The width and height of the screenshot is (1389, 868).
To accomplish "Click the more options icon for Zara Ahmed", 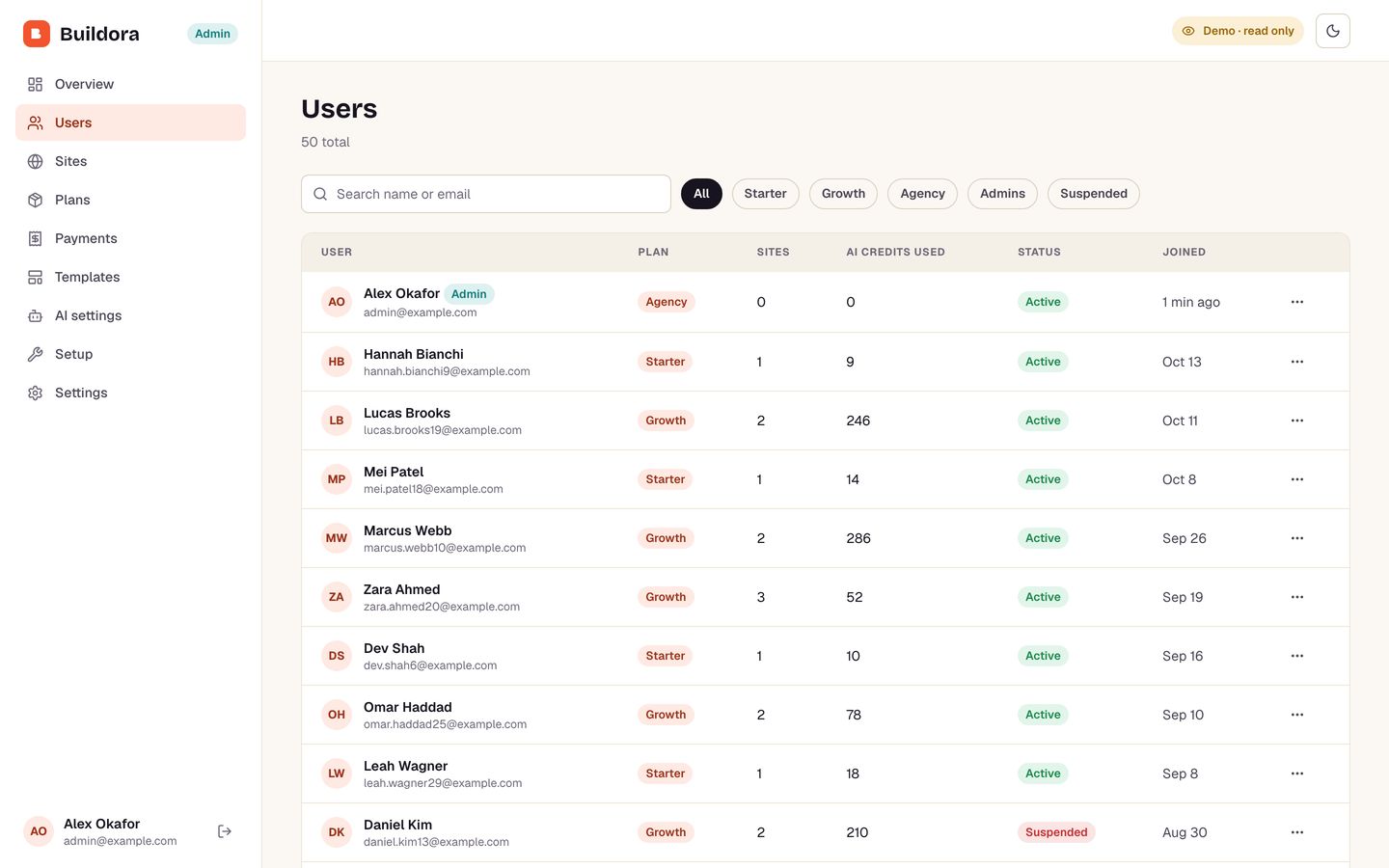I will (x=1297, y=597).
